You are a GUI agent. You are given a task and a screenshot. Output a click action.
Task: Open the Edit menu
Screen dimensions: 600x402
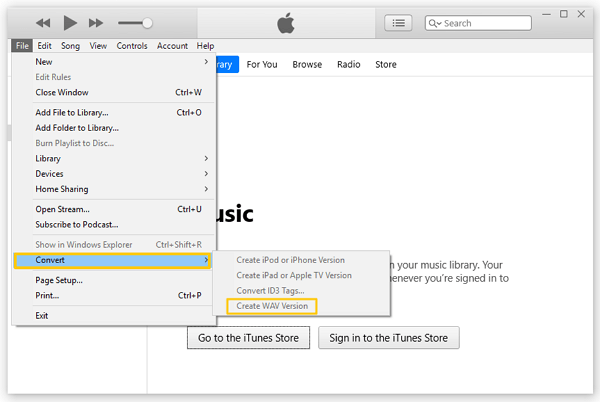point(44,46)
